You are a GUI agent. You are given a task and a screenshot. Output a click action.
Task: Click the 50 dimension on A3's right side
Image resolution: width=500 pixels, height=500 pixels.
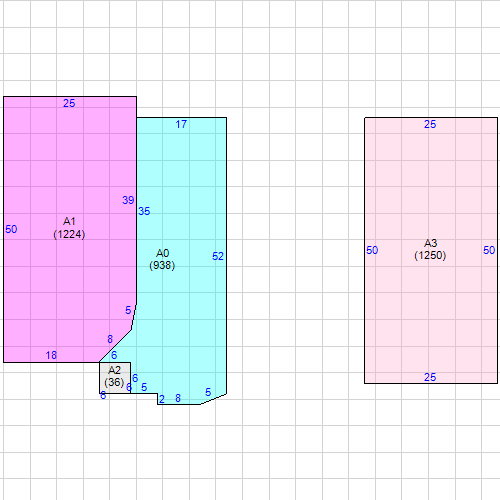click(x=489, y=250)
